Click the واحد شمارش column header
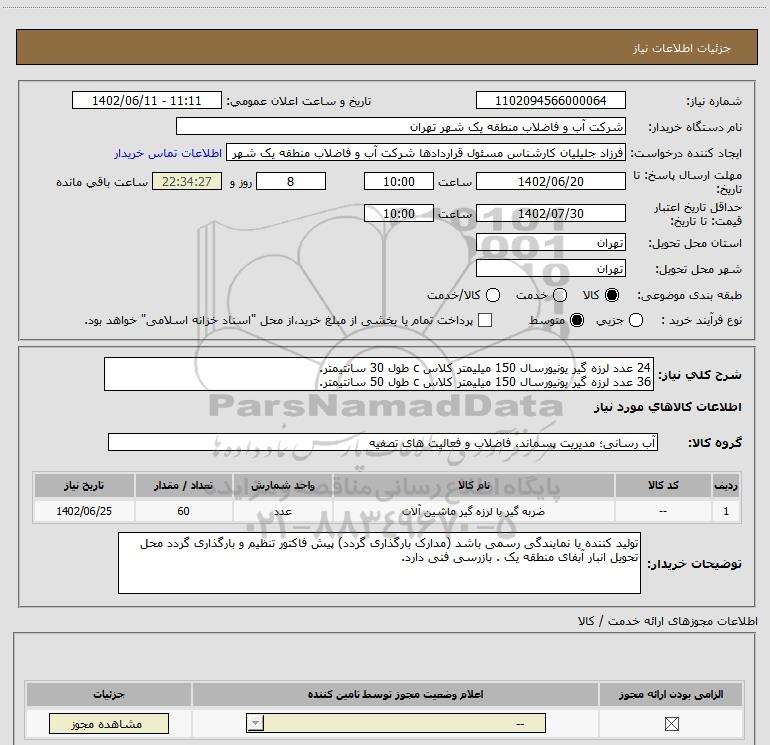The image size is (770, 745). point(283,485)
